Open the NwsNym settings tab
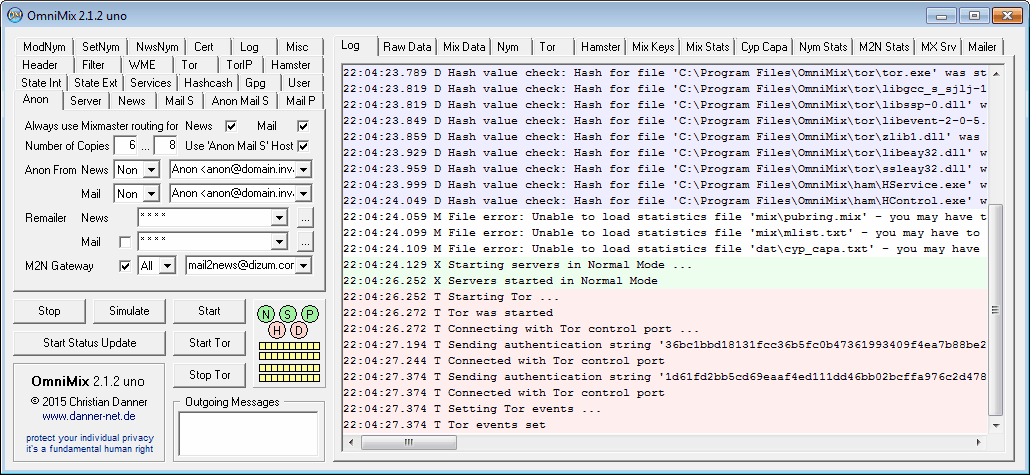 (157, 47)
